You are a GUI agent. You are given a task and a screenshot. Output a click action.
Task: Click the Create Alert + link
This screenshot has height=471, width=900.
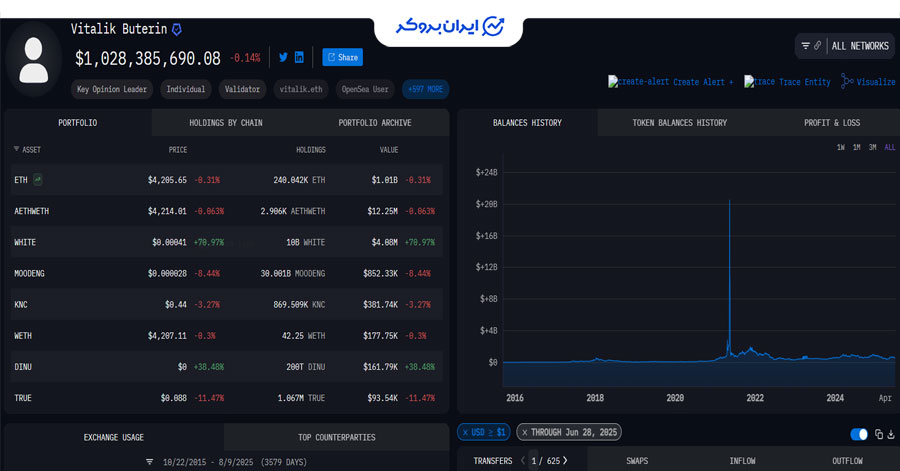[x=670, y=82]
